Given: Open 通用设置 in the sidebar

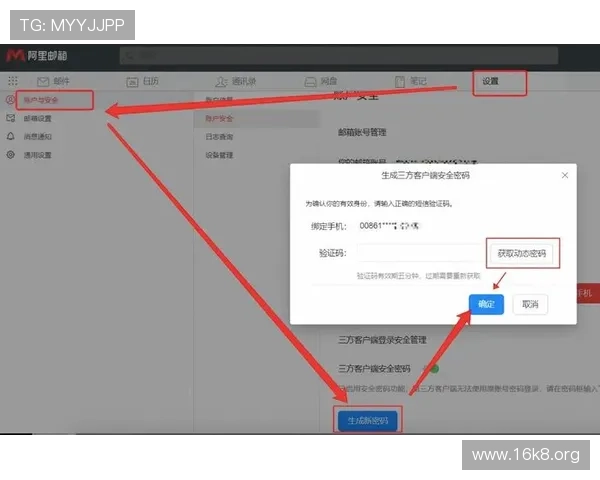Looking at the screenshot, I should [x=38, y=155].
